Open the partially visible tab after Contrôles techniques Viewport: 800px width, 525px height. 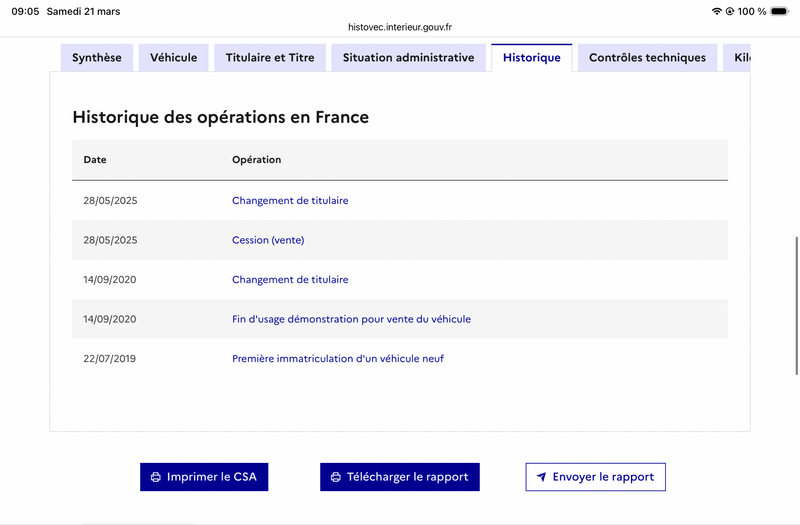pyautogui.click(x=738, y=58)
